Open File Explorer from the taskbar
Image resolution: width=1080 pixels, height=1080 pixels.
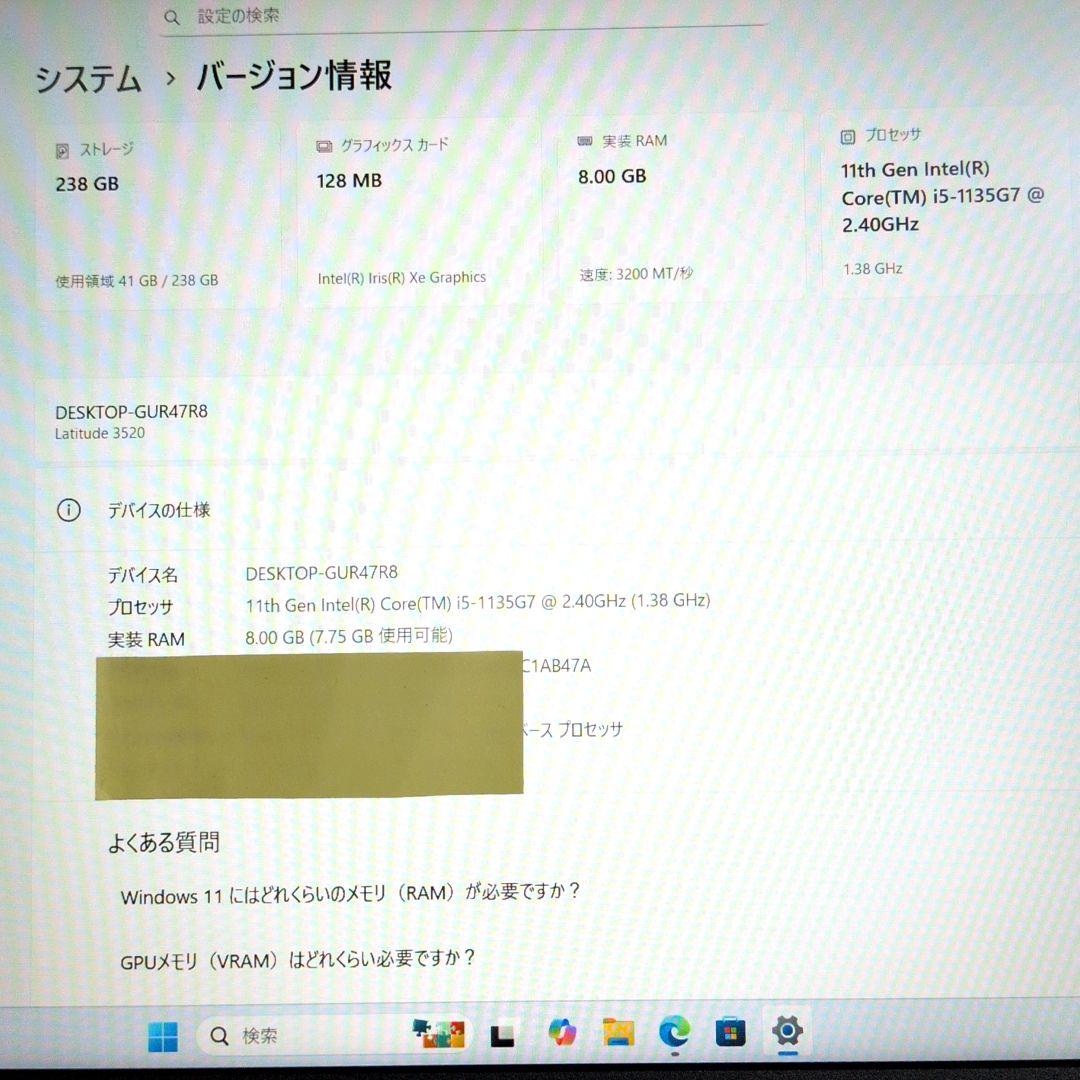point(617,1035)
